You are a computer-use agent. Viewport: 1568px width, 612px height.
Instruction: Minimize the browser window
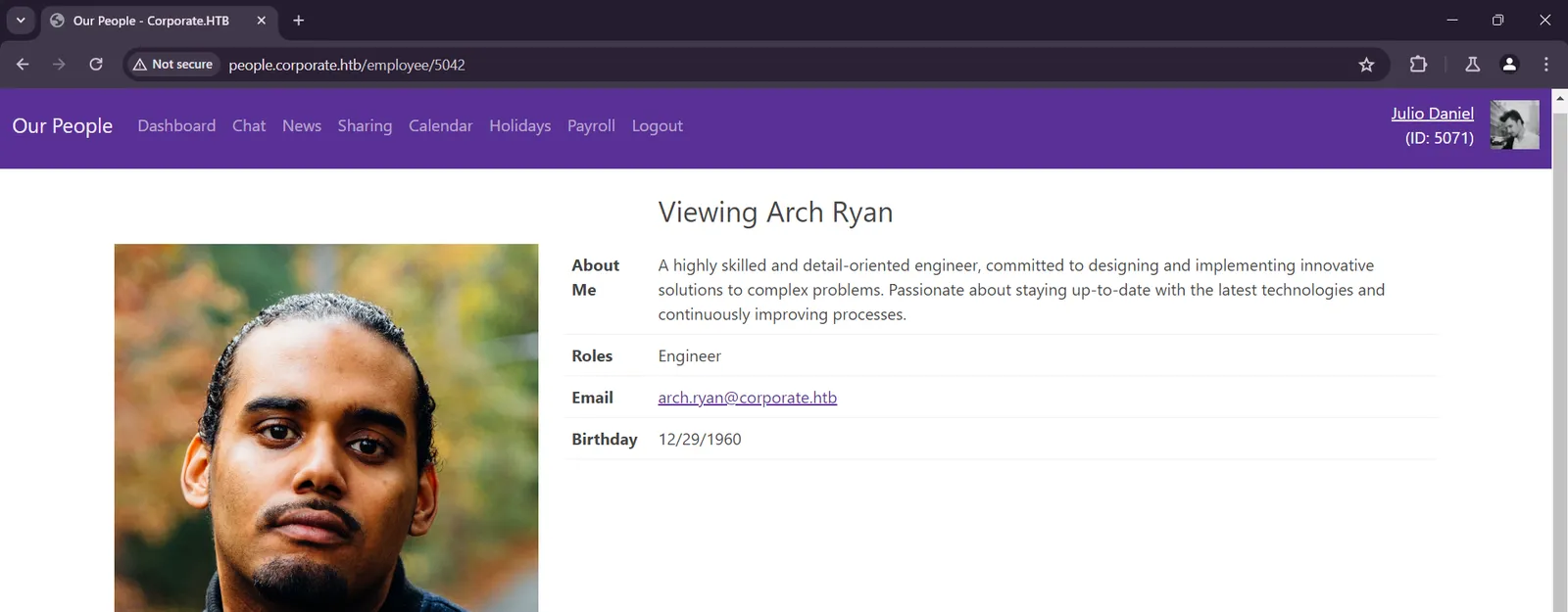click(x=1452, y=21)
